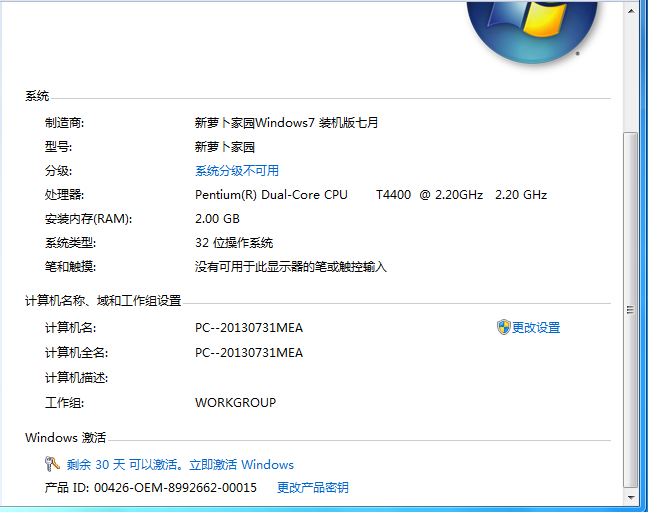648x512 pixels.
Task: Click the 2.00 GB RAM value
Action: coord(217,219)
